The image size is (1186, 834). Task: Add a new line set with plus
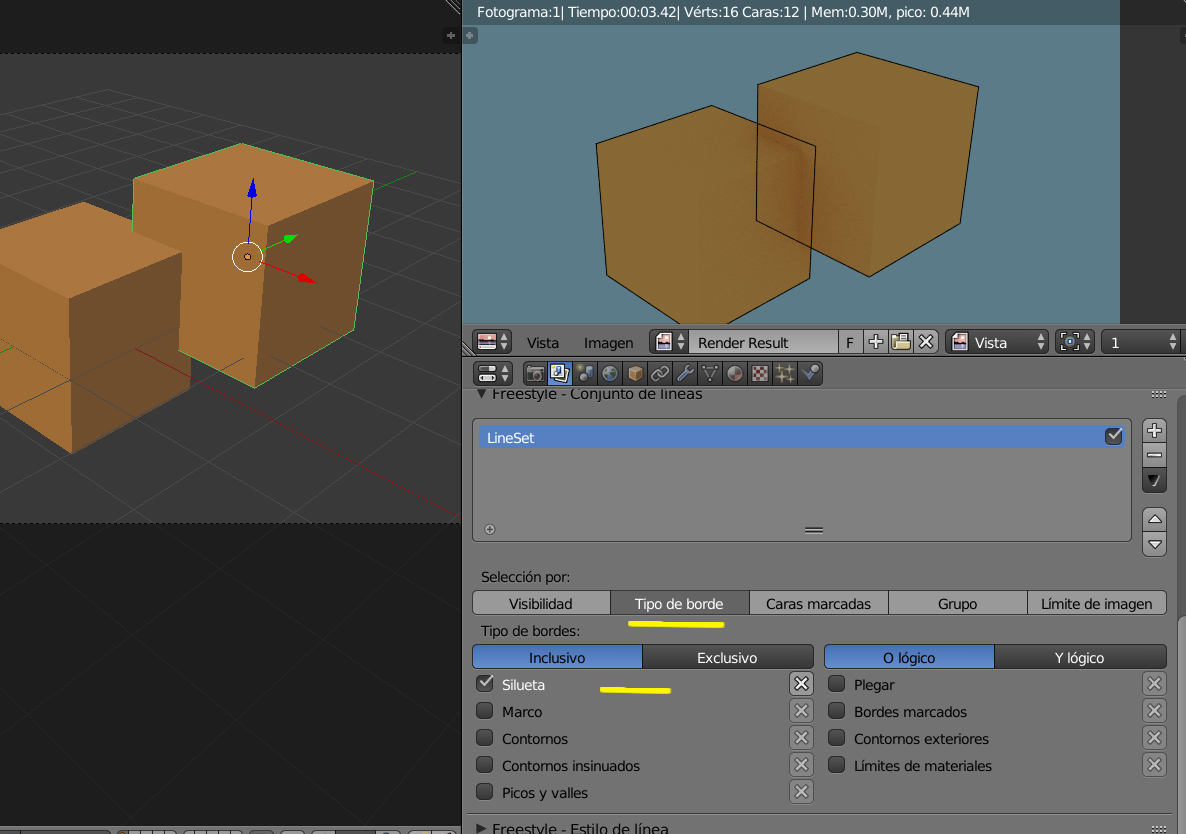(x=1154, y=431)
